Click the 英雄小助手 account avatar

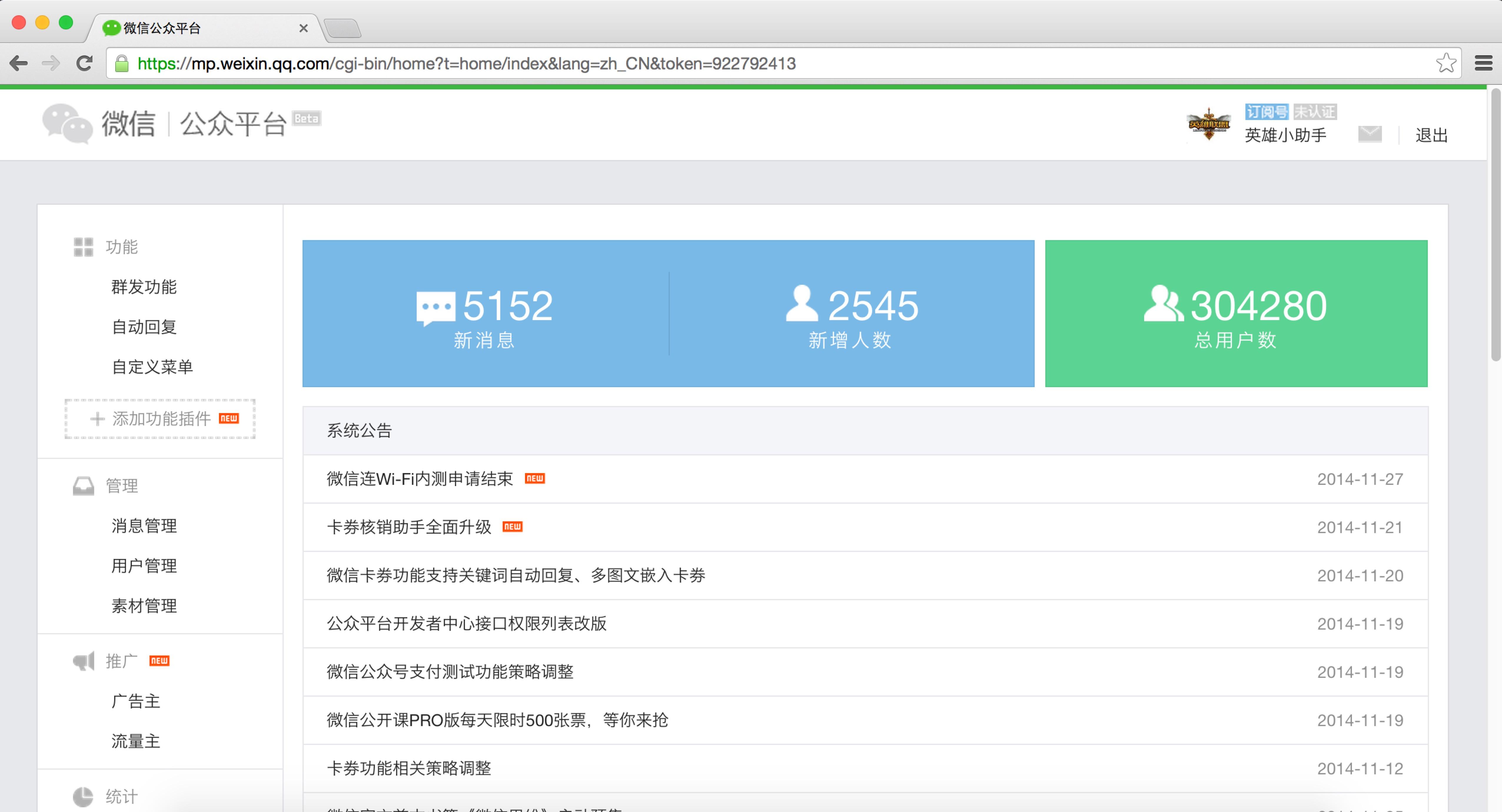coord(1209,124)
